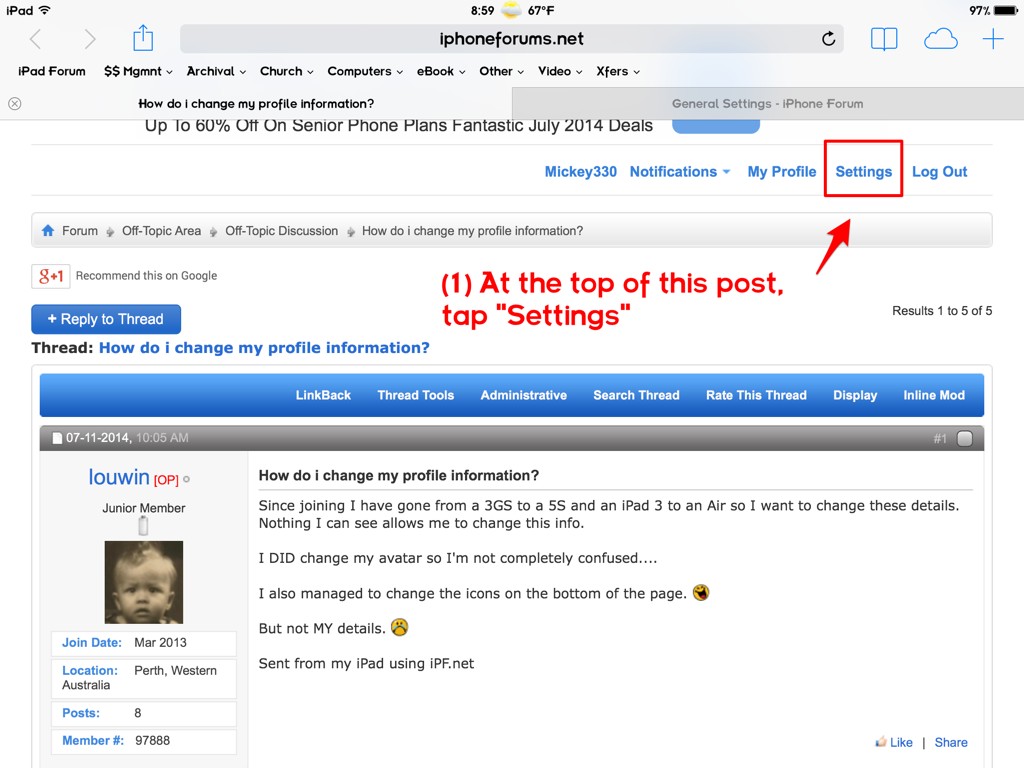Screen dimensions: 1024x768
Task: Tap the blue thread title link
Action: point(264,347)
